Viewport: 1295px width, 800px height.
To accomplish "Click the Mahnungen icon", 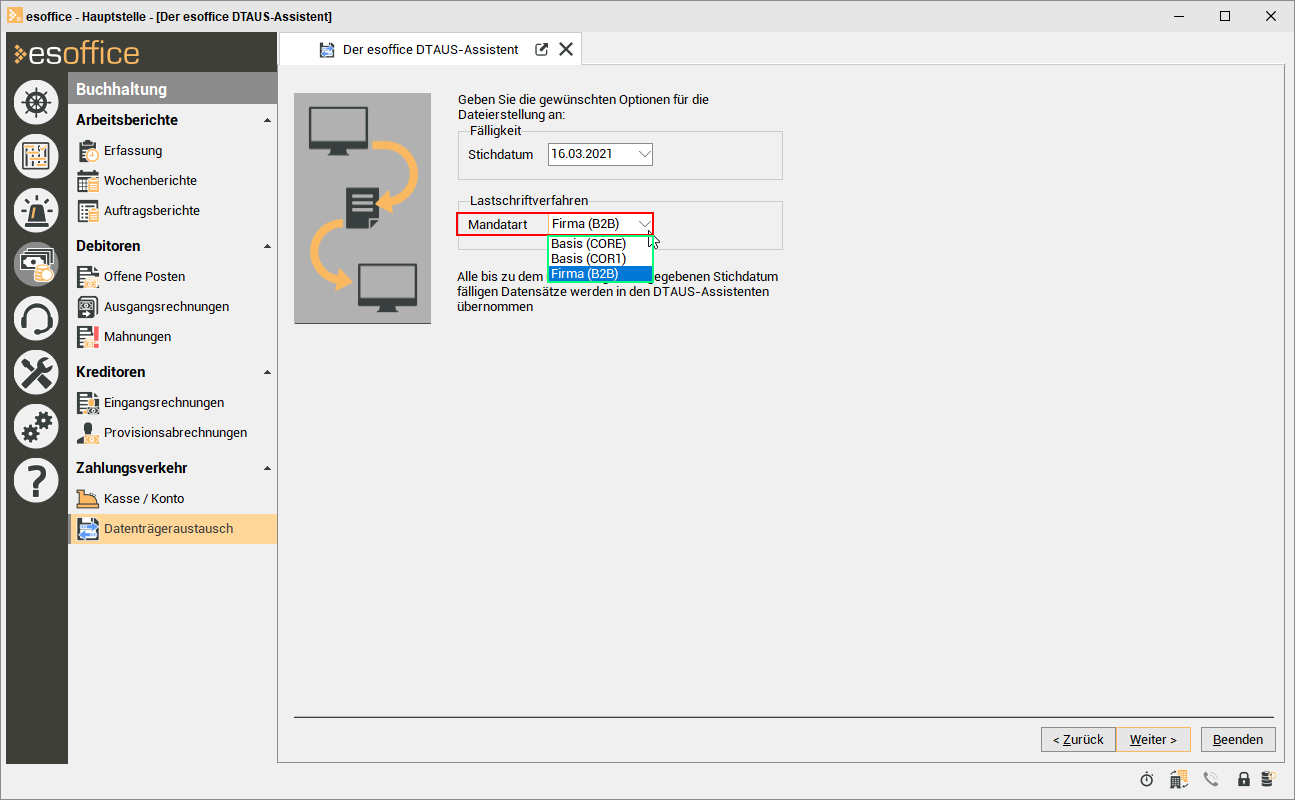I will 88,337.
